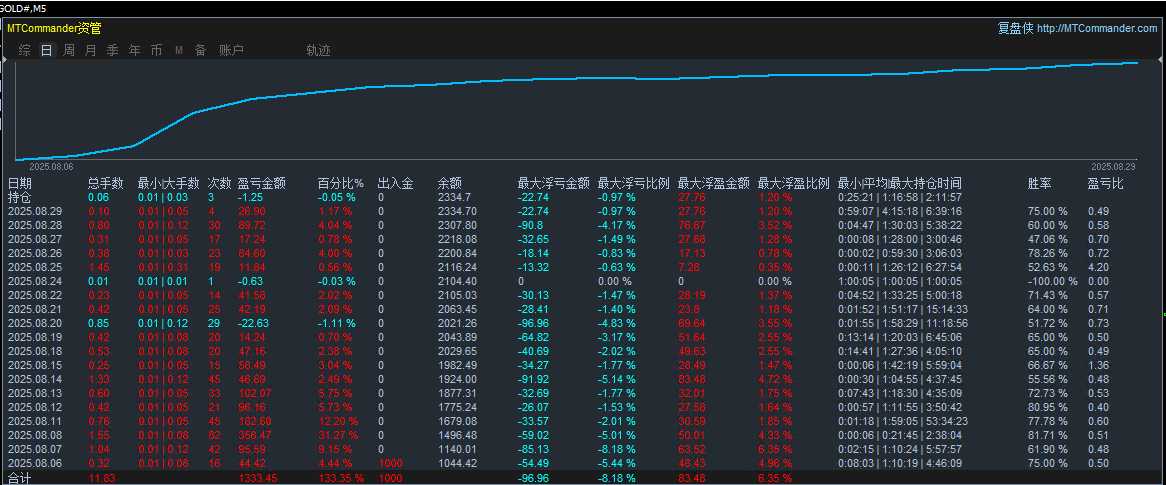The height and width of the screenshot is (485, 1166).
Task: Click the MTCommander资管 title
Action: click(x=54, y=28)
